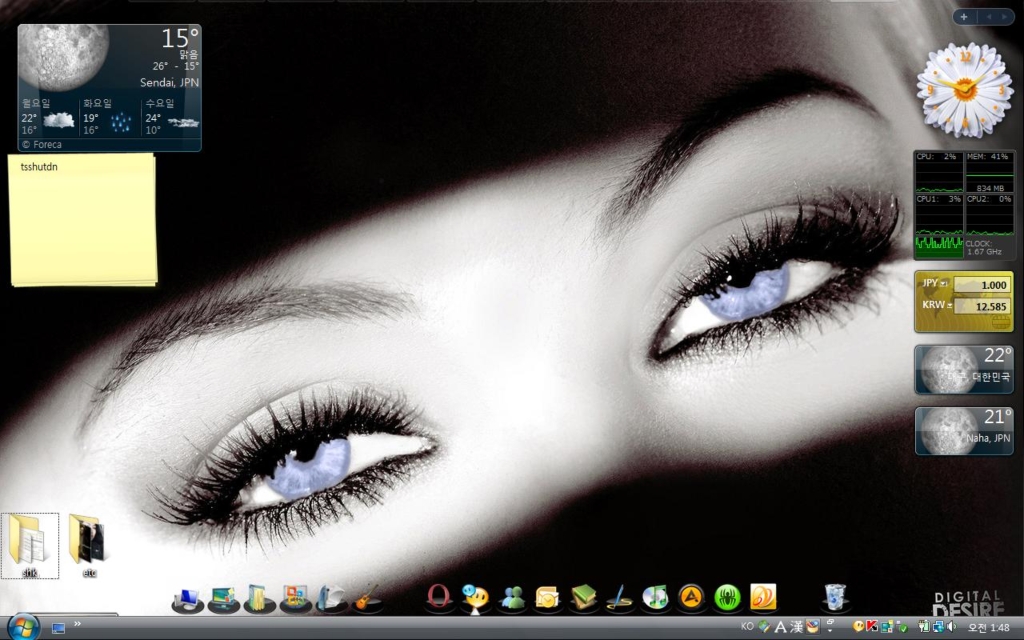
Task: Open the Computer icon in the dock
Action: [188, 599]
